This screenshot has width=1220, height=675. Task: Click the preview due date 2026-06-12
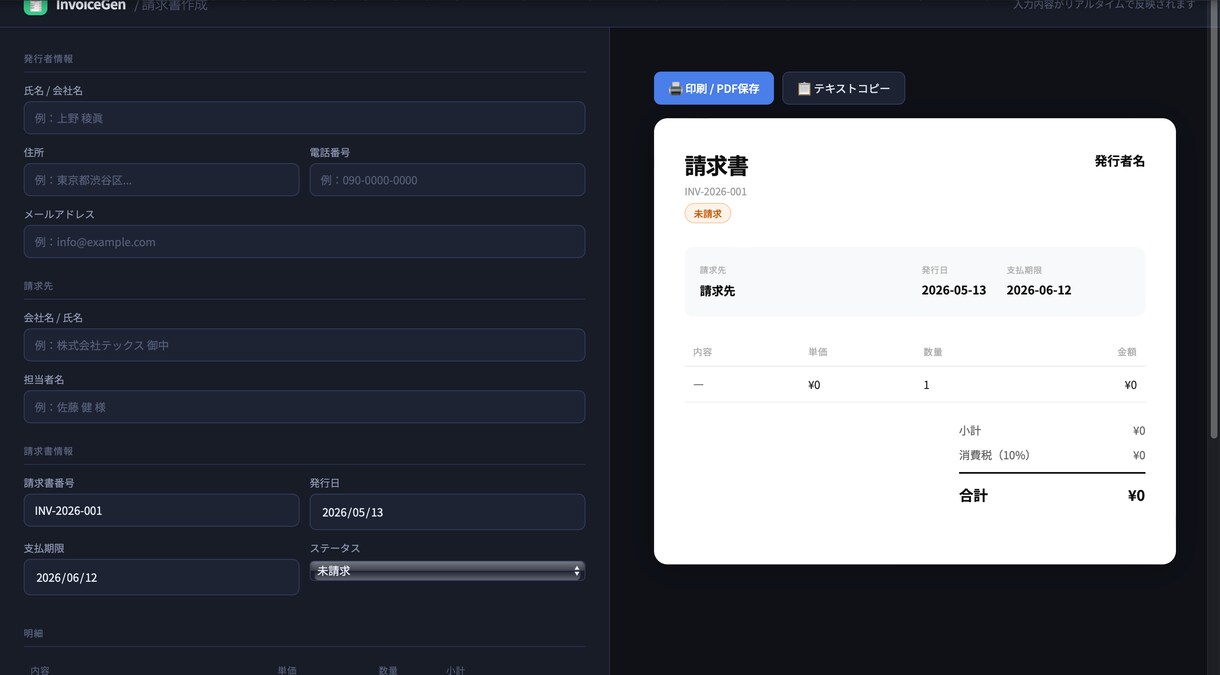tap(1038, 290)
